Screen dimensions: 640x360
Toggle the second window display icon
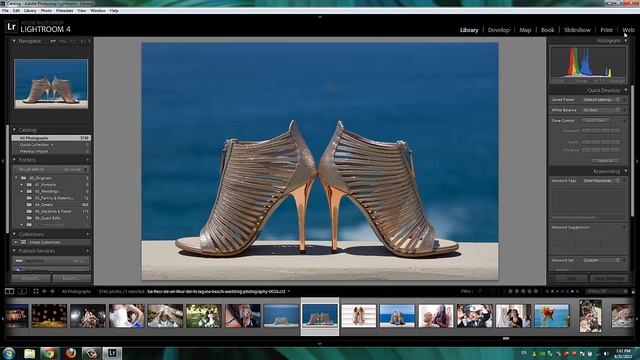[x=22, y=291]
